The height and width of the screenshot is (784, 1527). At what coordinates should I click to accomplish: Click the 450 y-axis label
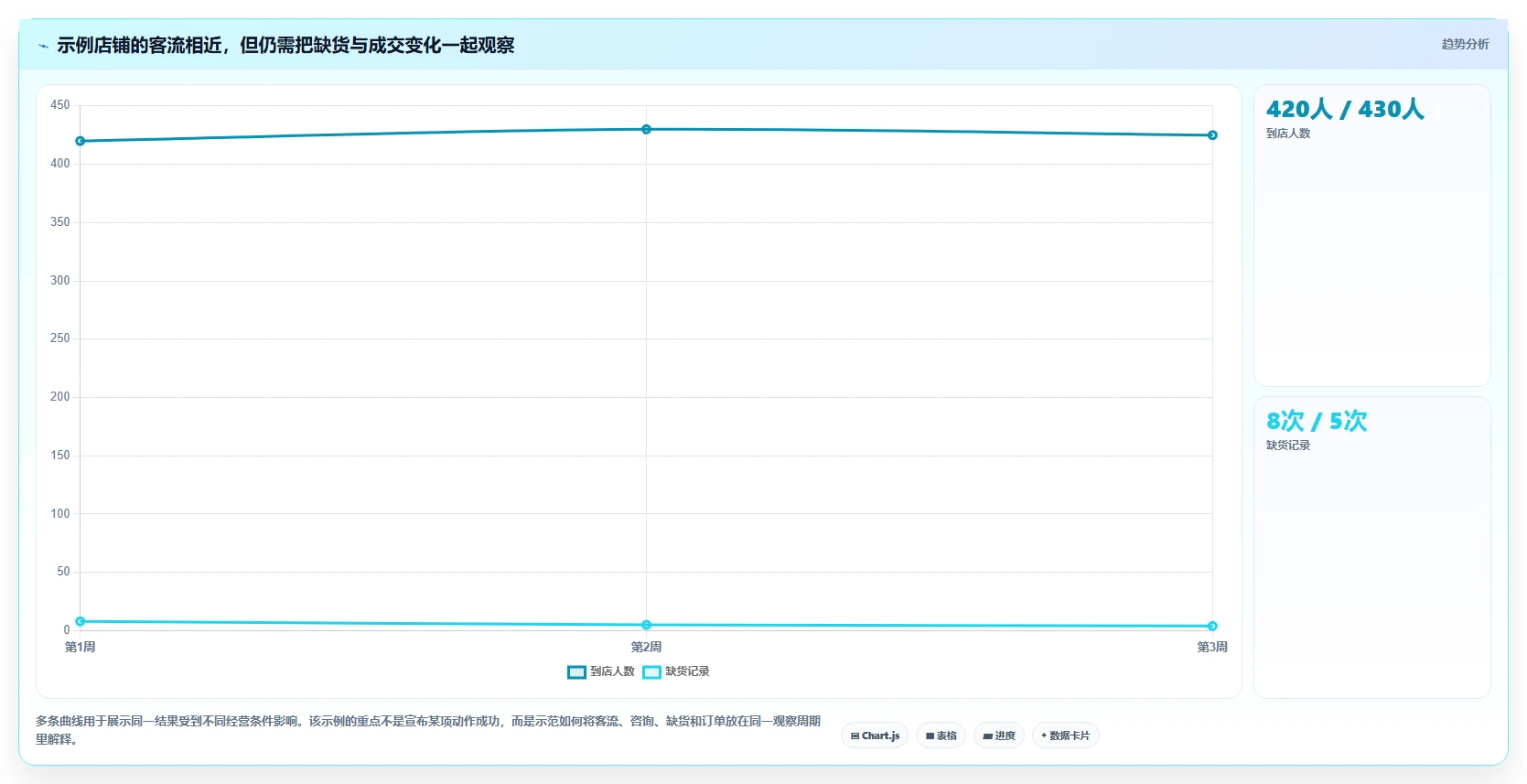(x=60, y=105)
